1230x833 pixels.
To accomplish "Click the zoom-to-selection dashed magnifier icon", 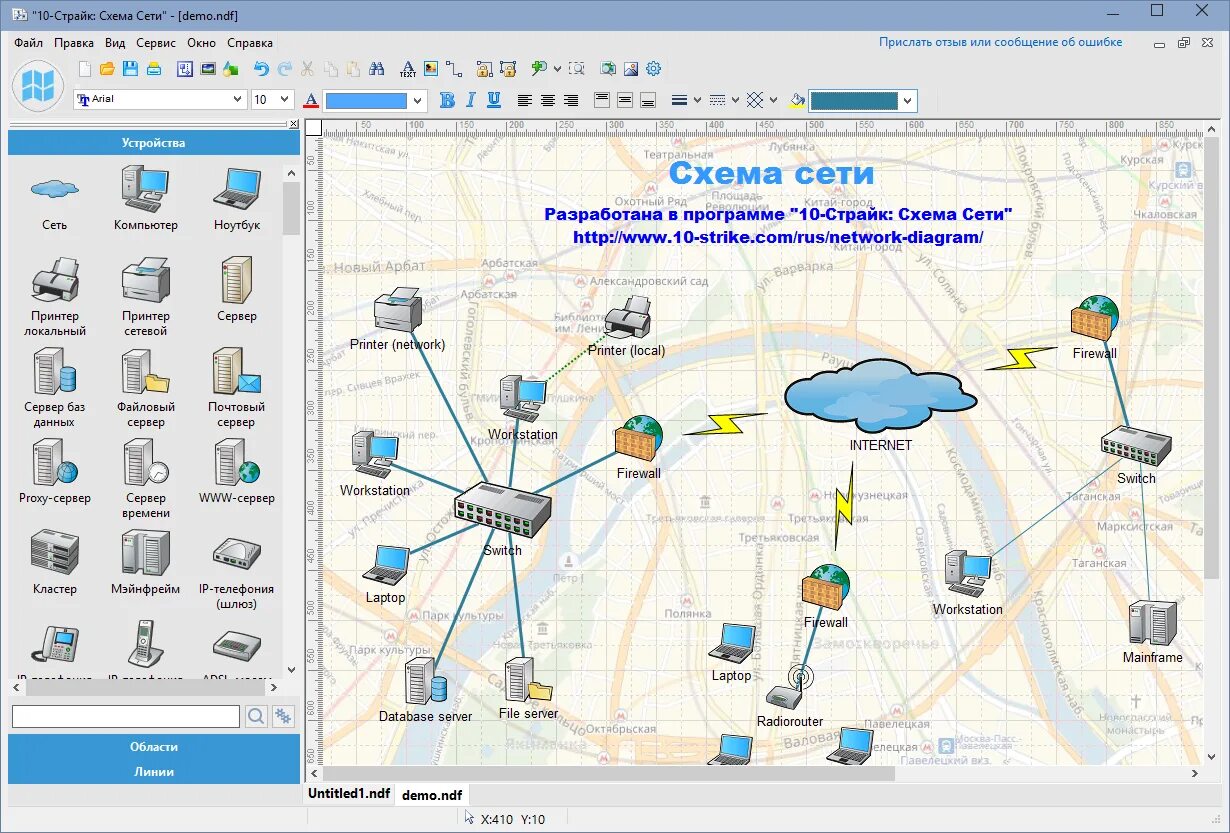I will tap(577, 69).
